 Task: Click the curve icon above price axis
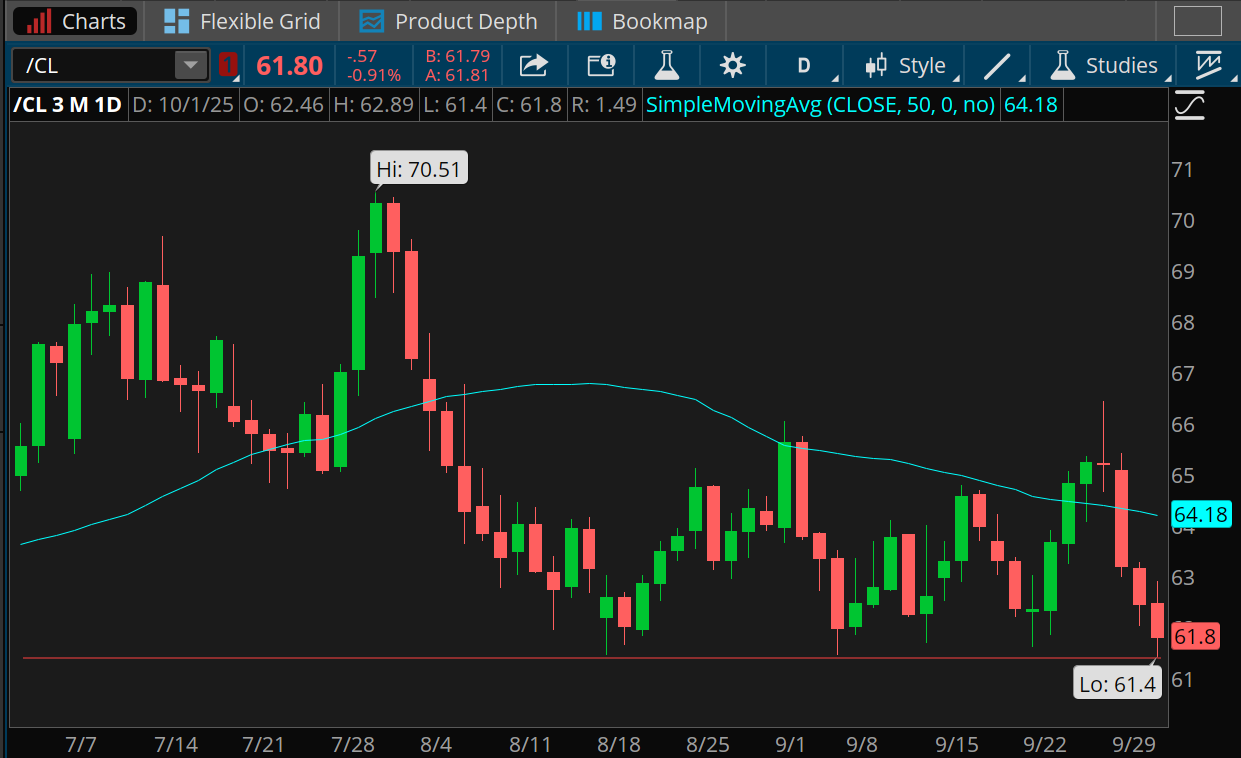tap(1190, 104)
